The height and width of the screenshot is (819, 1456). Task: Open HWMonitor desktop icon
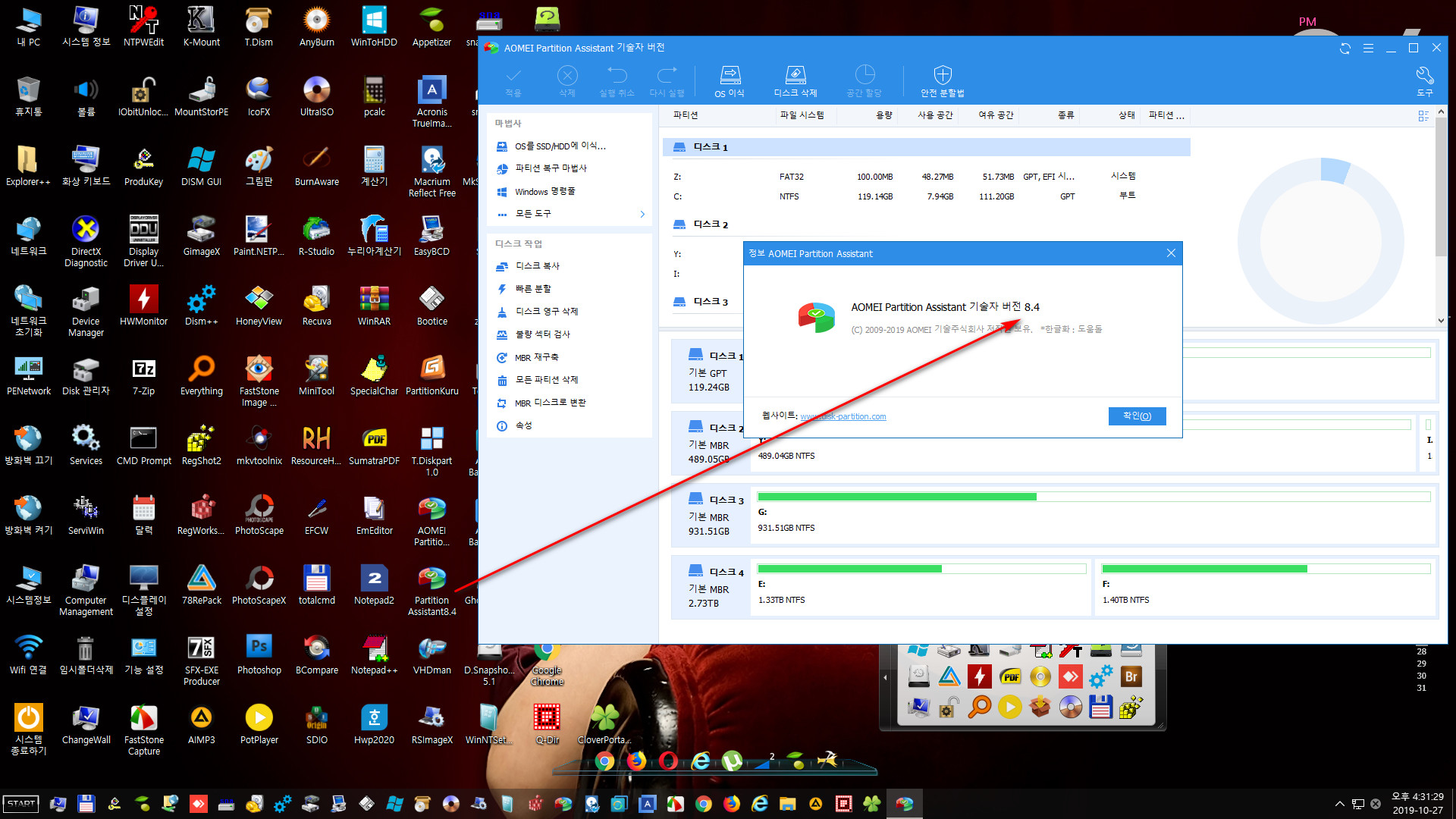[143, 306]
